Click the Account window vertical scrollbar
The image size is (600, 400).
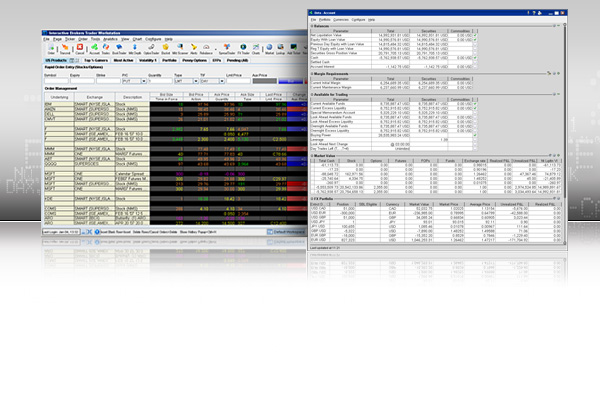coord(564,134)
